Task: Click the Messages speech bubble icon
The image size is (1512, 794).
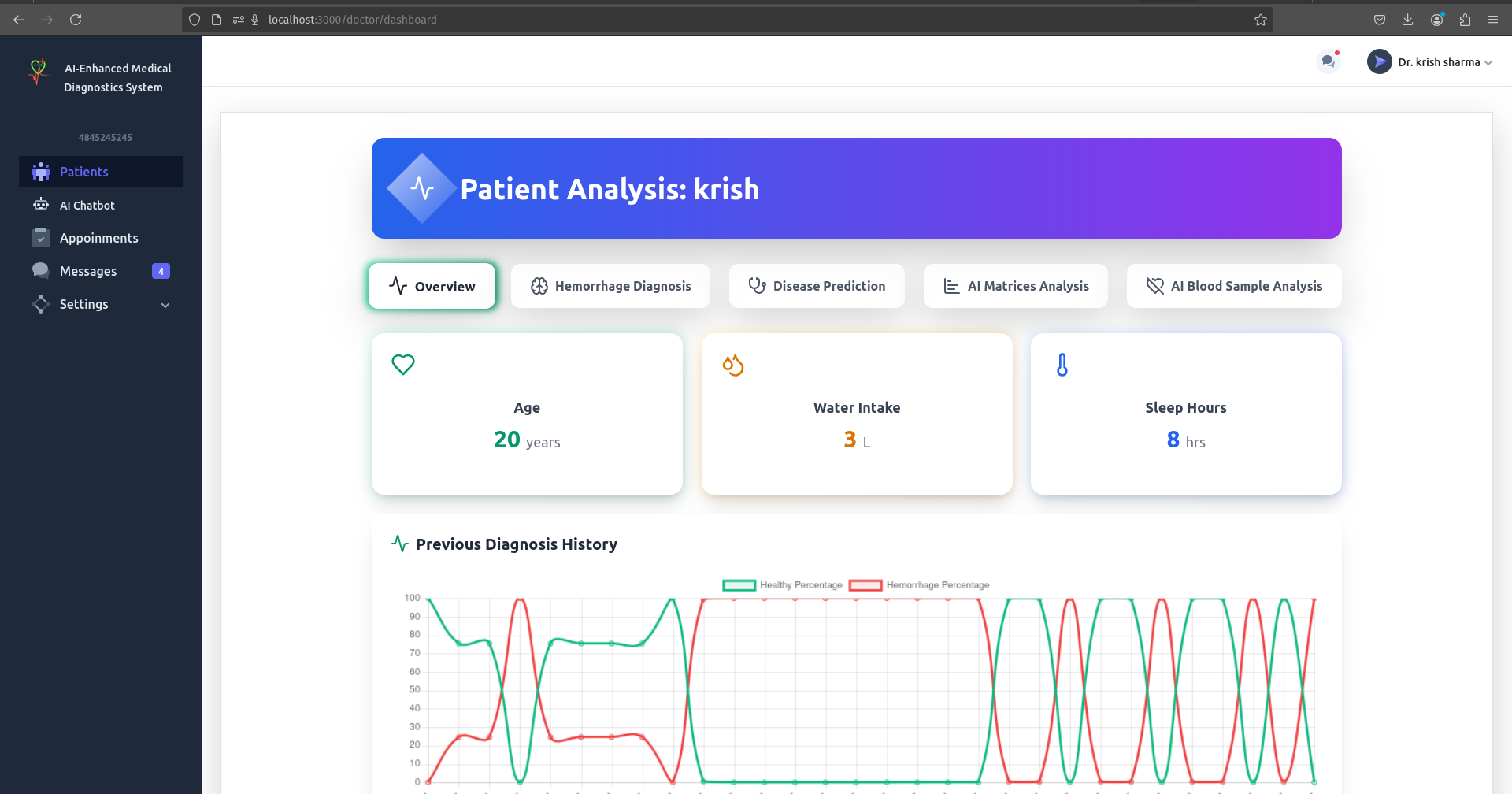Action: [x=41, y=271]
